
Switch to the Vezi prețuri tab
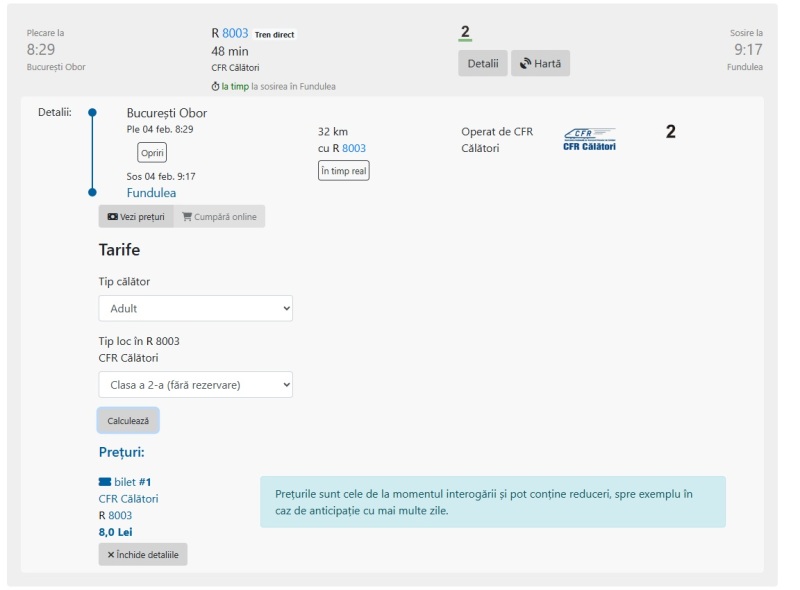click(136, 217)
